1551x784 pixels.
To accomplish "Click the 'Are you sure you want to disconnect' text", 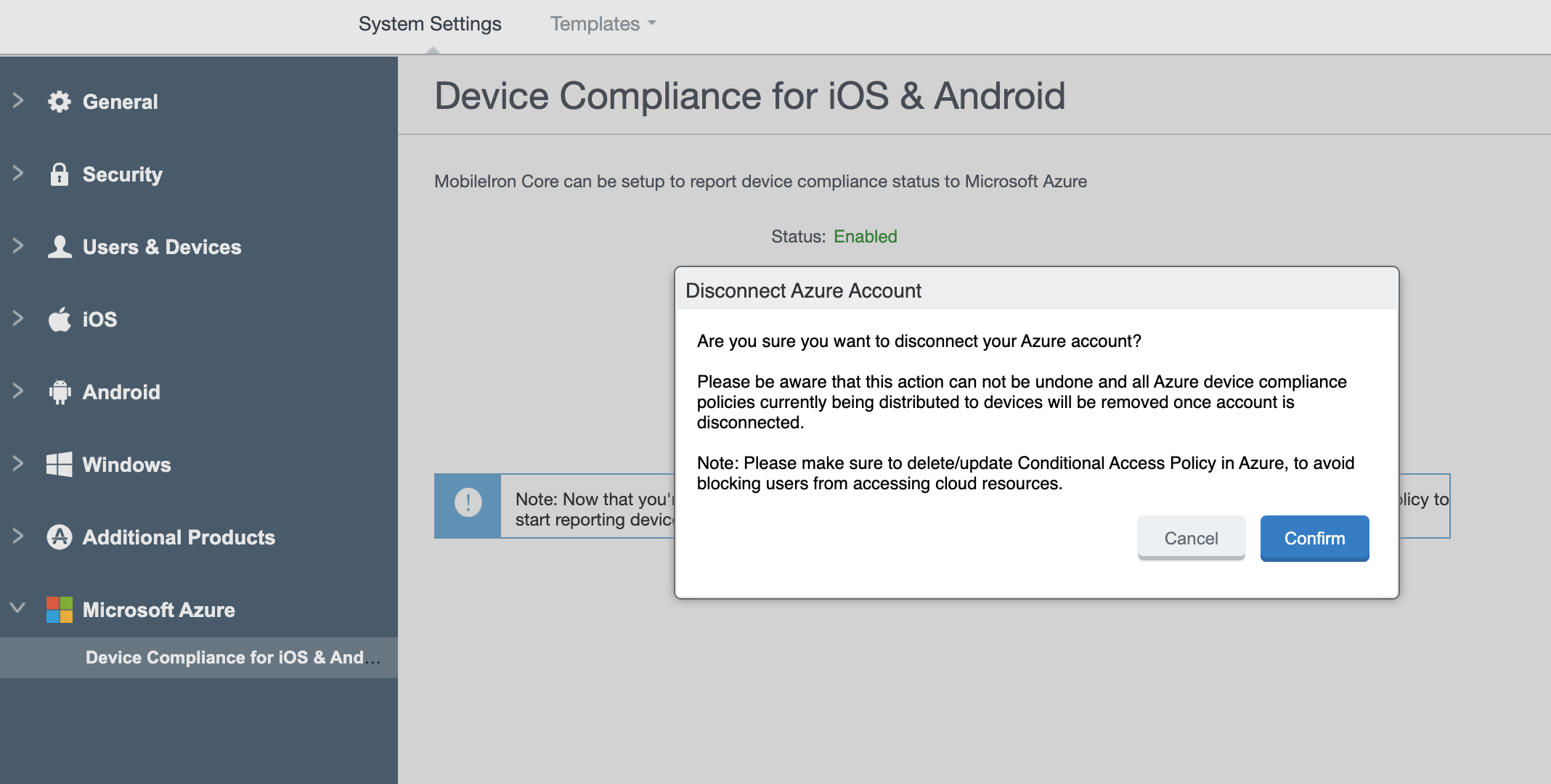I will pyautogui.click(x=919, y=341).
